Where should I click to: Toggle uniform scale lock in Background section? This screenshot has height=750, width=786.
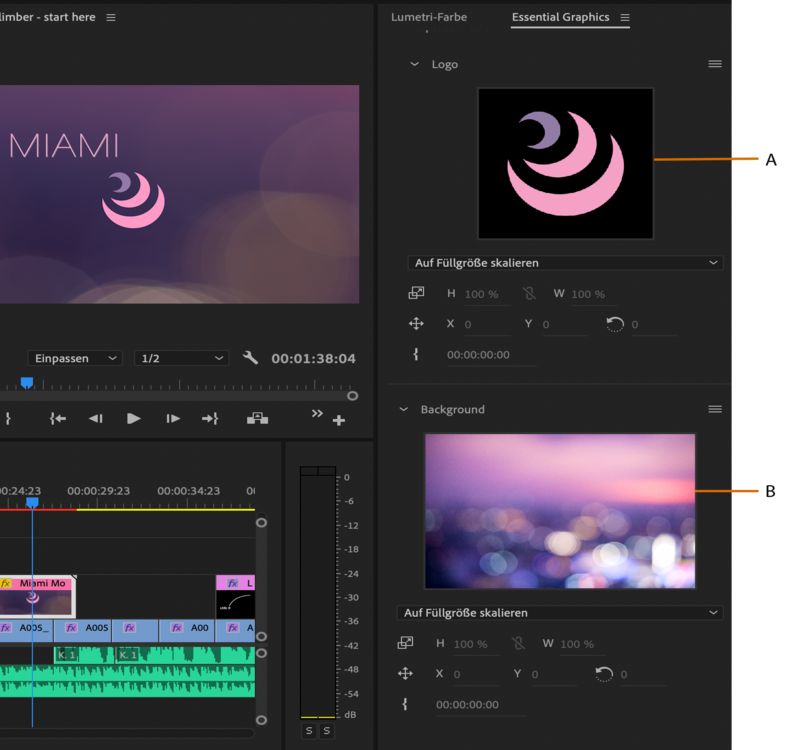coord(518,643)
